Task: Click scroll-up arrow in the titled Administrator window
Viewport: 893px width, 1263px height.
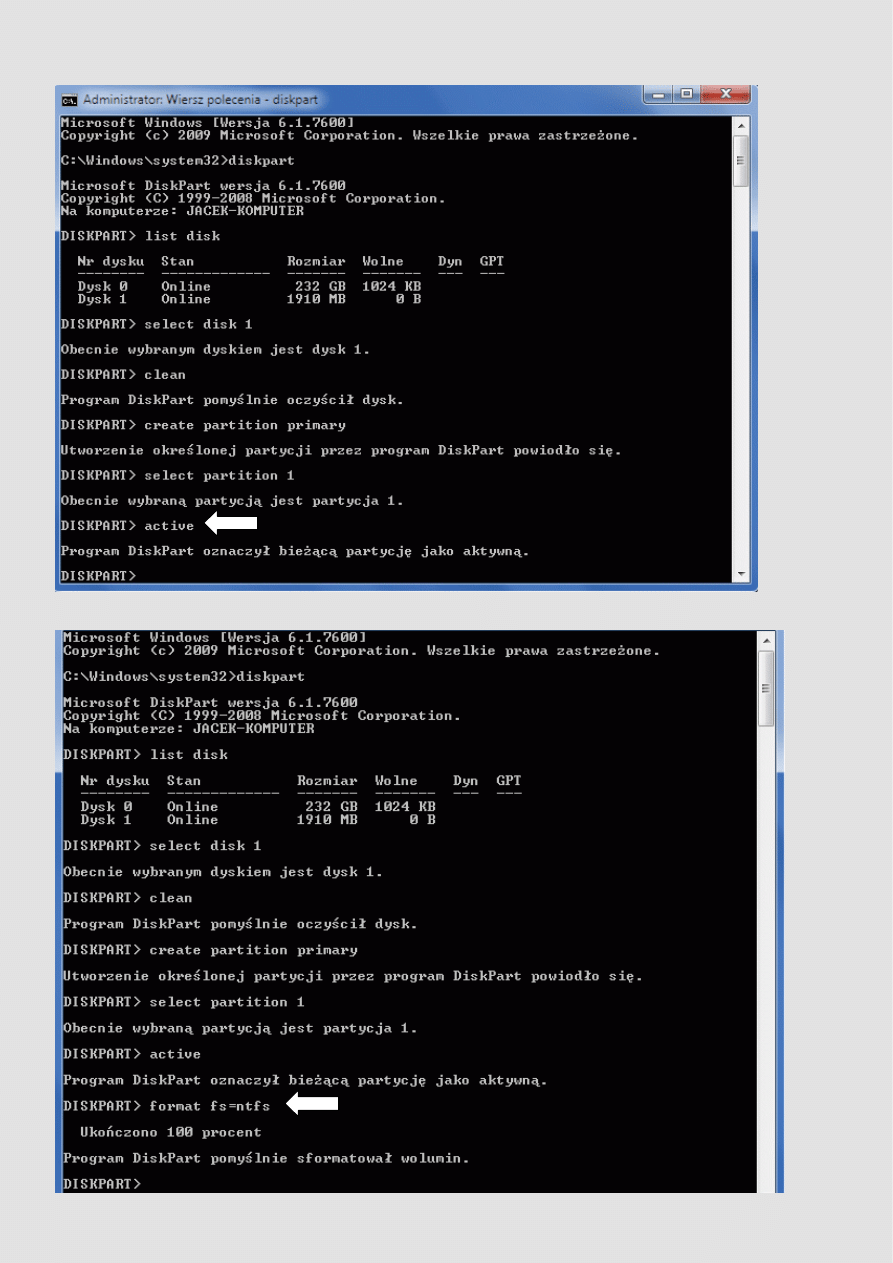Action: point(741,125)
